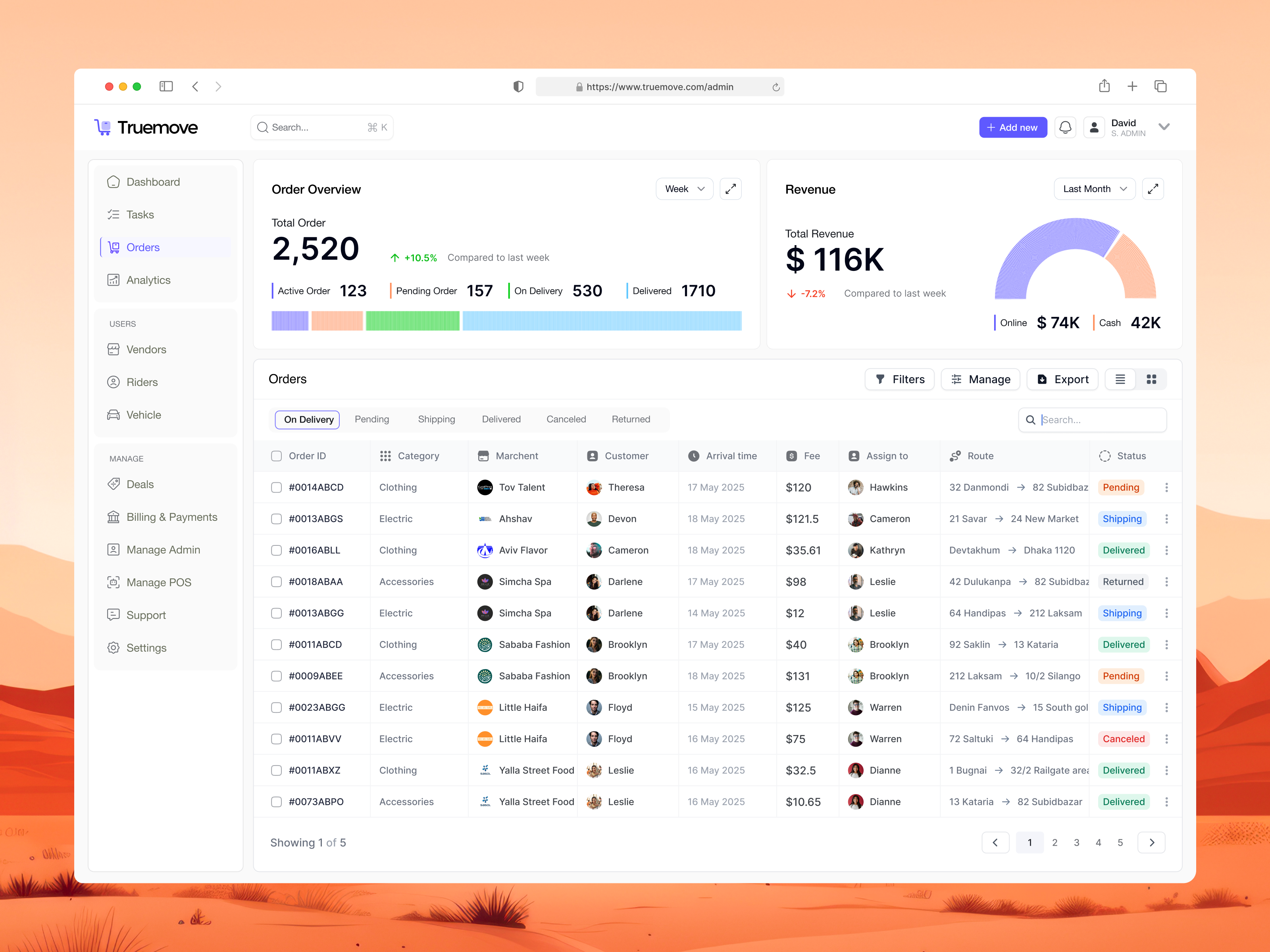Click the Vehicle icon in the Users section

click(114, 414)
